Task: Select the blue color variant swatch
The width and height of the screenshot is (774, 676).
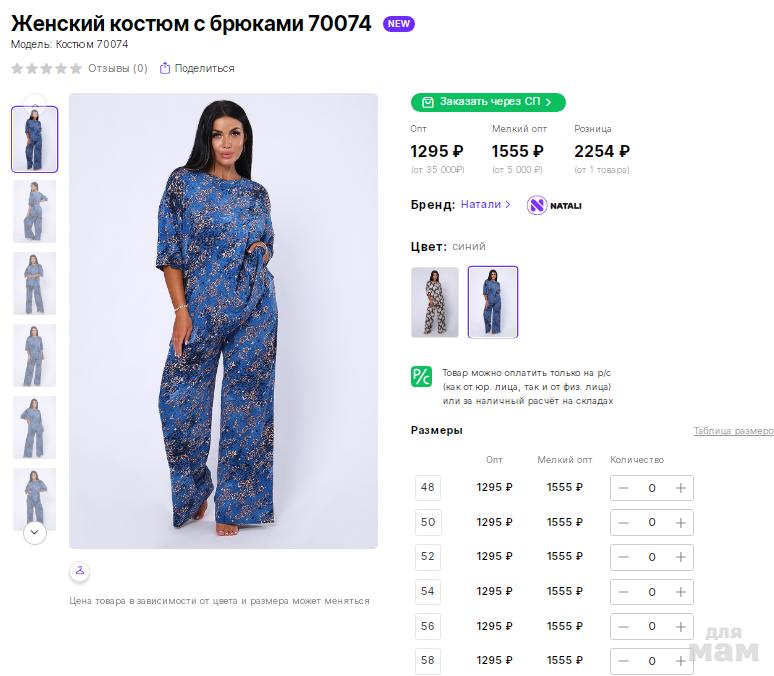Action: (493, 301)
